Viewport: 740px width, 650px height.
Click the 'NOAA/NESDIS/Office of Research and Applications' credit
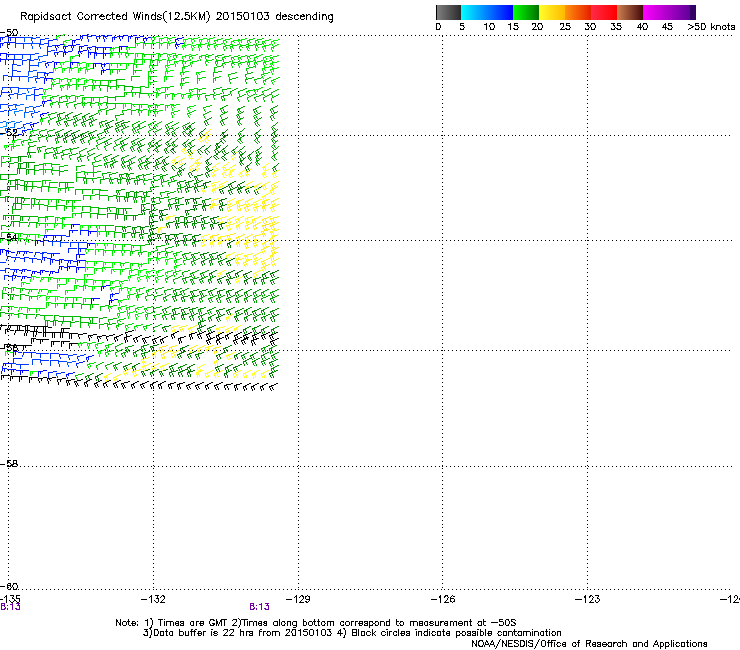pyautogui.click(x=589, y=644)
